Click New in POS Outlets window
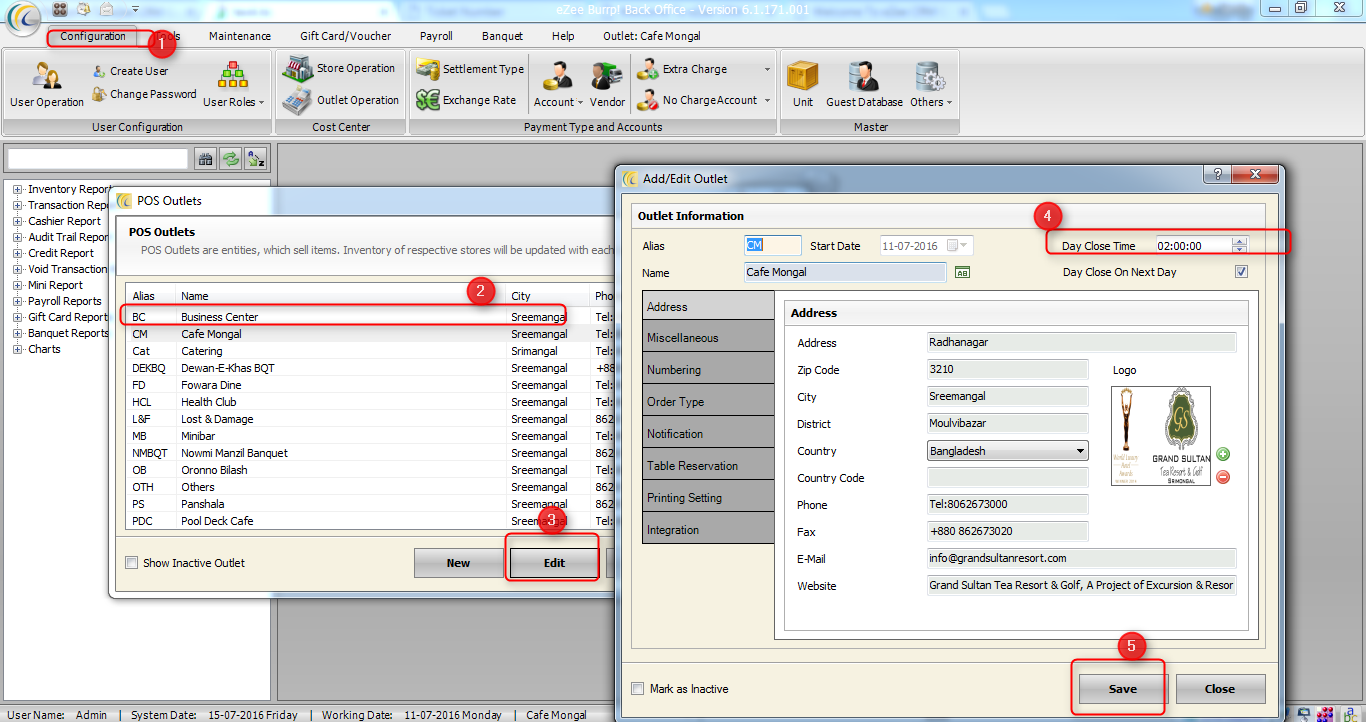The image size is (1366, 722). pos(458,563)
